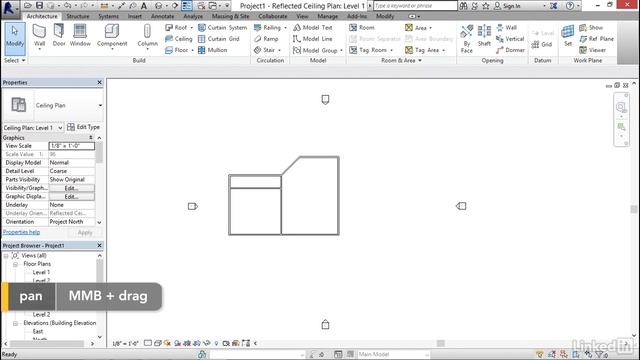This screenshot has height=360, width=640.
Task: Click the view scale 1/8" = 1'-0" control
Action: tap(125, 344)
